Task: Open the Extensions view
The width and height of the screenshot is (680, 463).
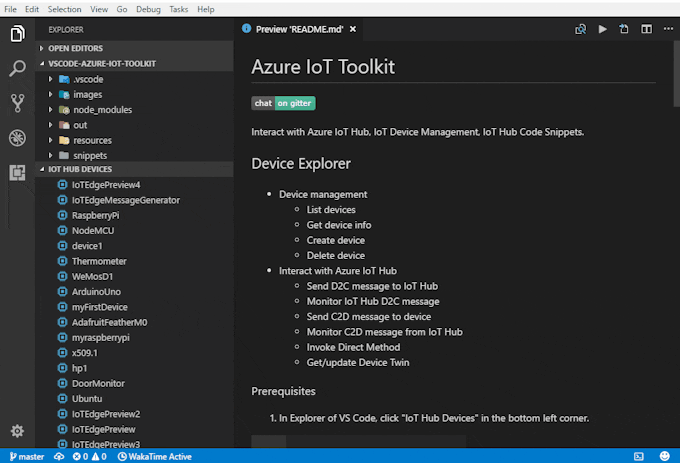Action: pos(17,173)
